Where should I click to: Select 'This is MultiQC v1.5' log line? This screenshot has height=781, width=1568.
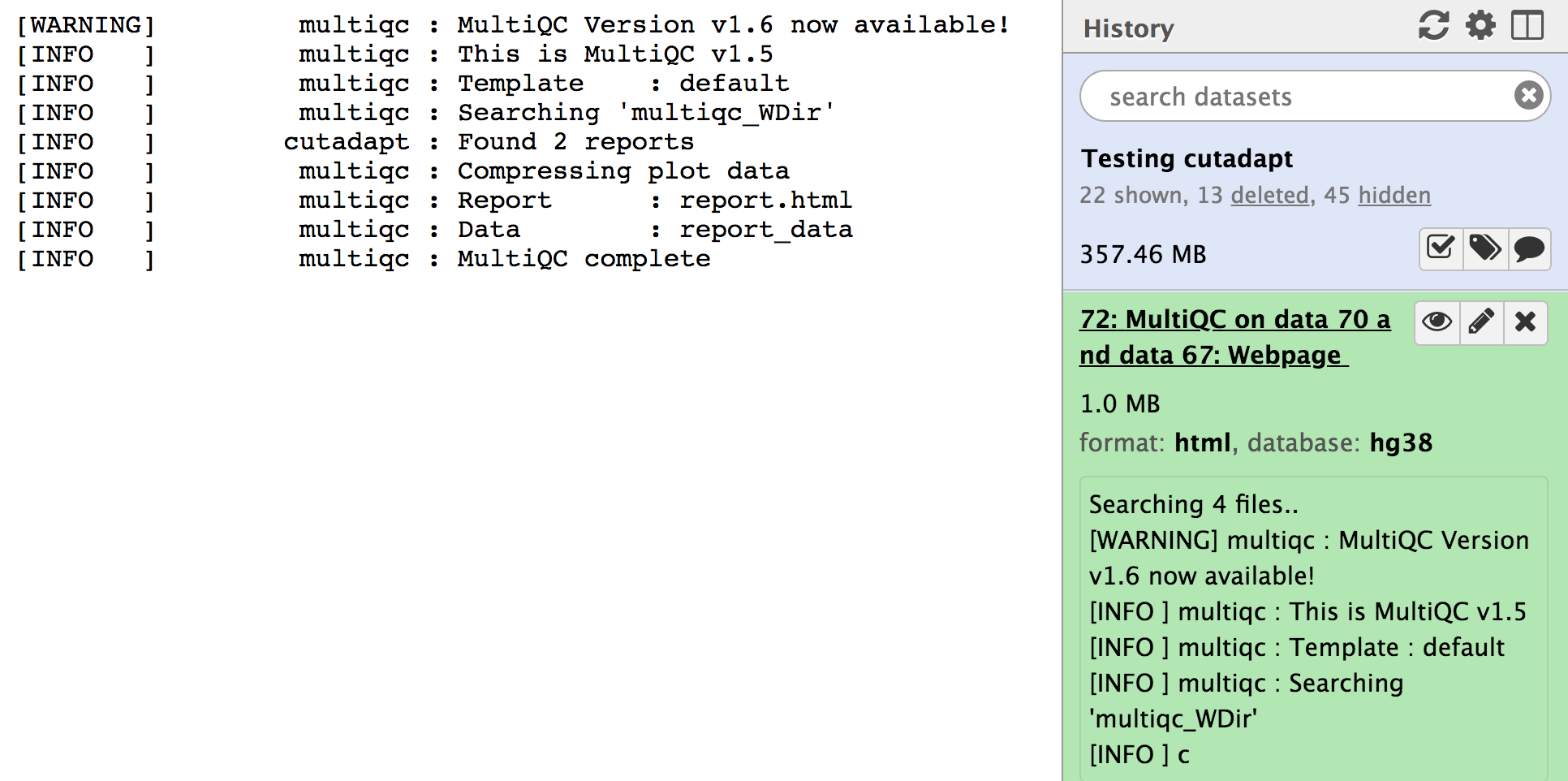click(x=615, y=54)
